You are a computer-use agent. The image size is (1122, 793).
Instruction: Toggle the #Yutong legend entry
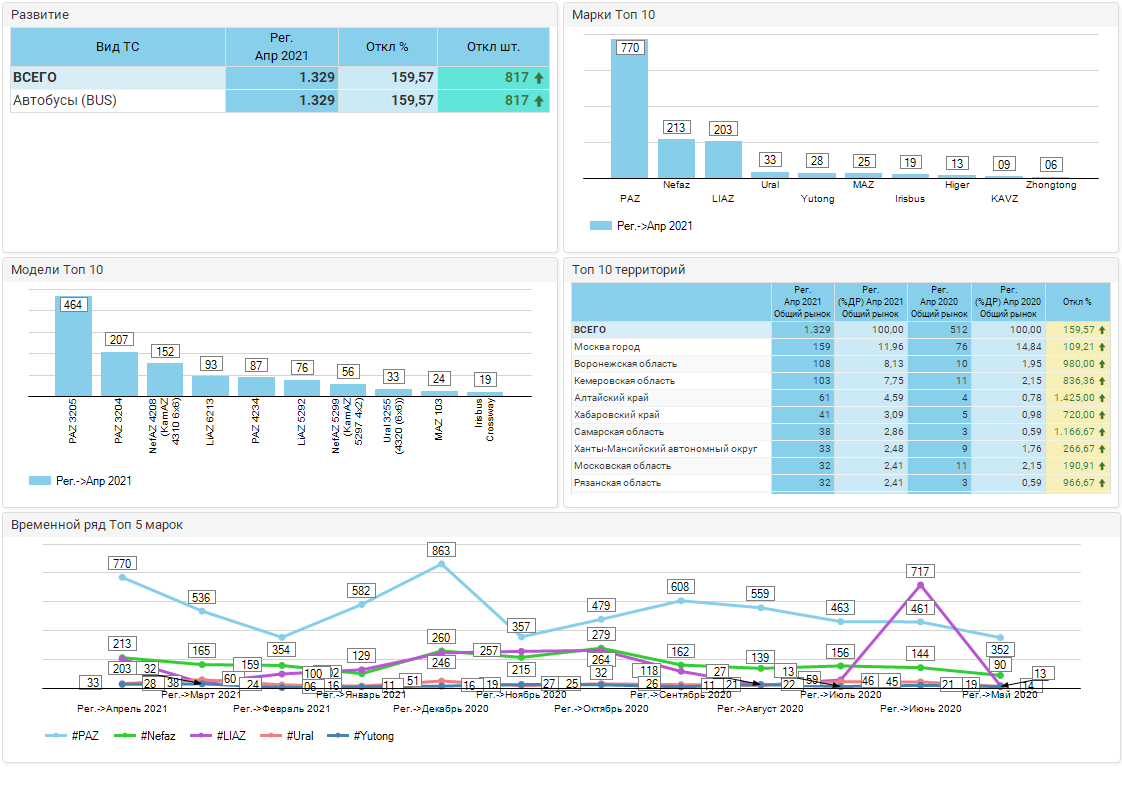pos(365,736)
